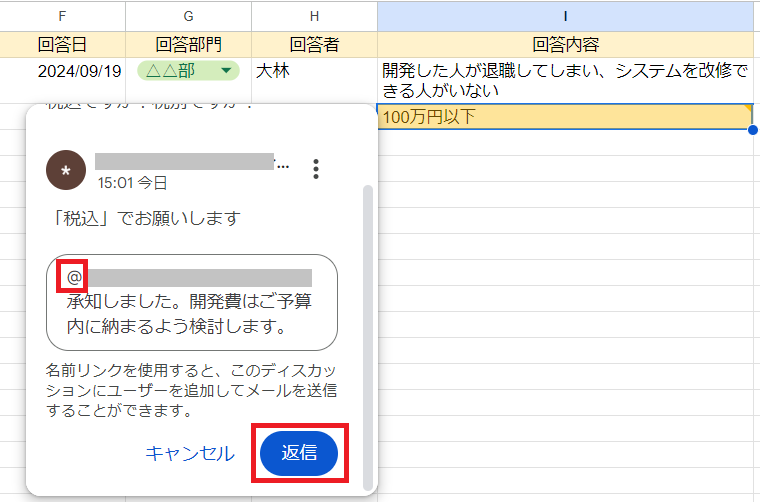Select the highlighted column I header
This screenshot has height=502, width=760.
tap(565, 16)
